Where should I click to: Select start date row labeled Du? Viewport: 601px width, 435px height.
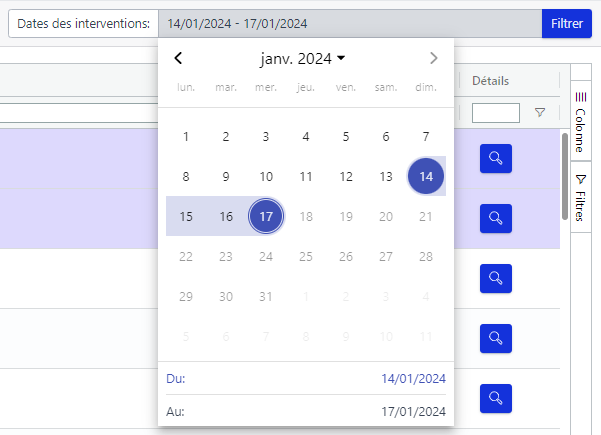306,379
